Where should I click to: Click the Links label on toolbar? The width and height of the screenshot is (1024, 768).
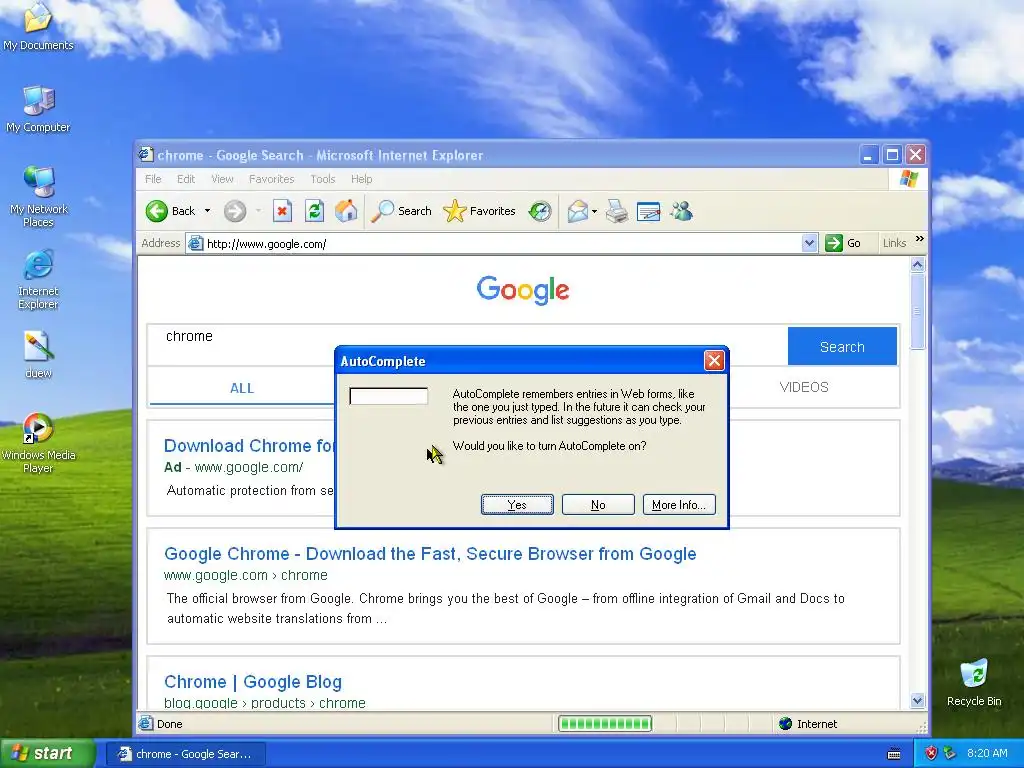[894, 243]
